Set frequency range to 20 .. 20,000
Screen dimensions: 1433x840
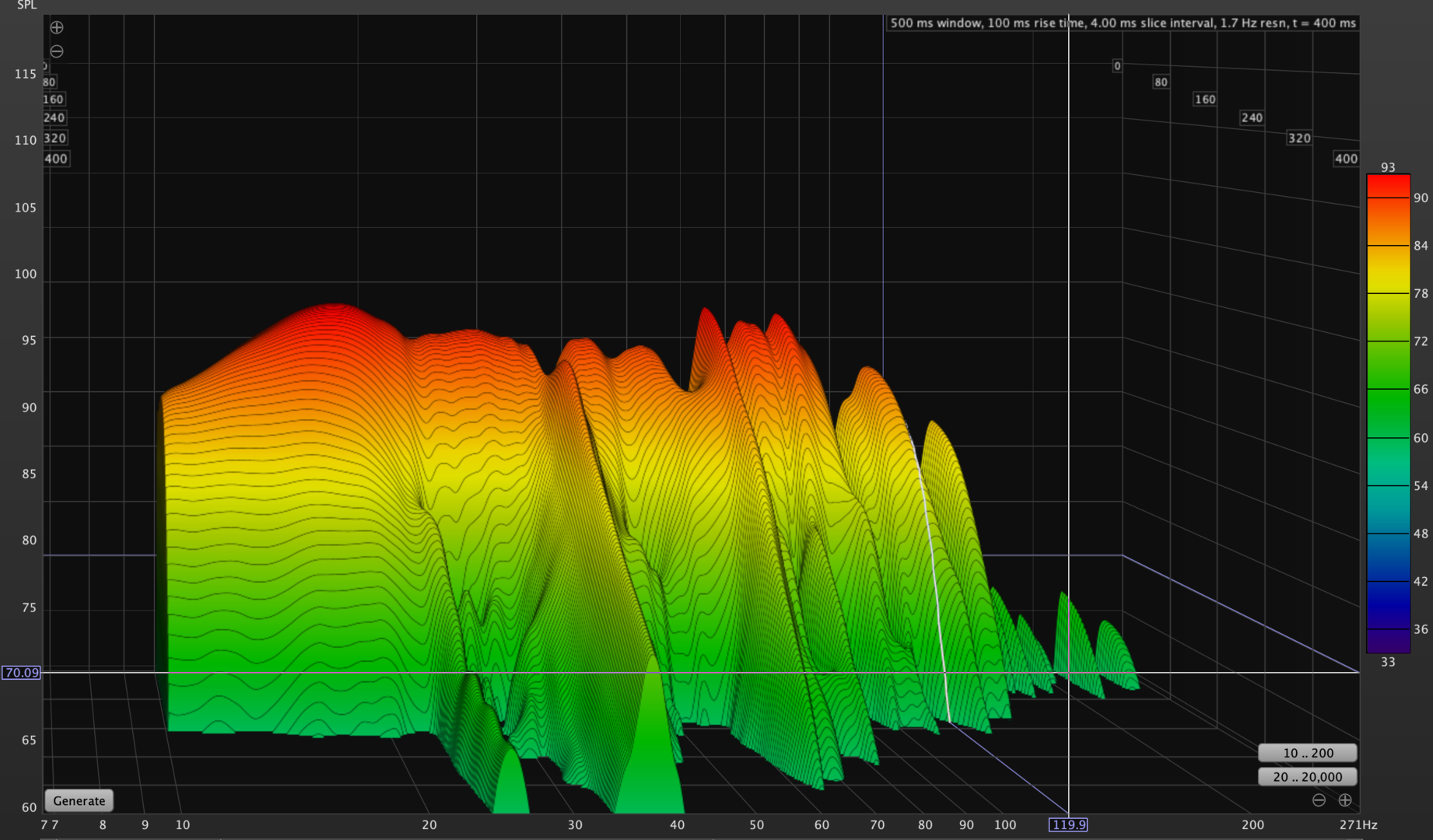1307,776
